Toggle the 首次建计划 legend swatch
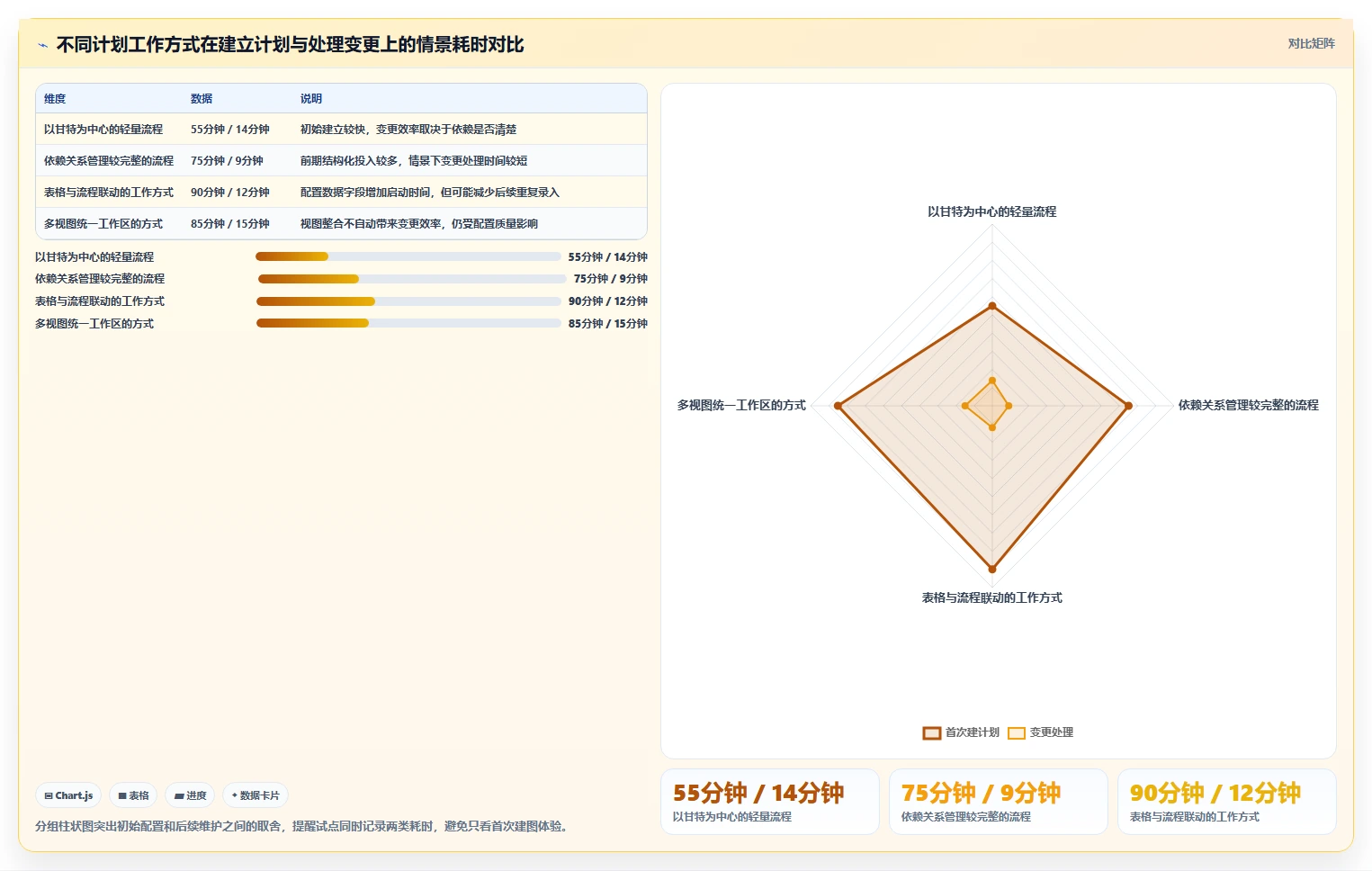Viewport: 1372px width, 871px height. (x=932, y=732)
